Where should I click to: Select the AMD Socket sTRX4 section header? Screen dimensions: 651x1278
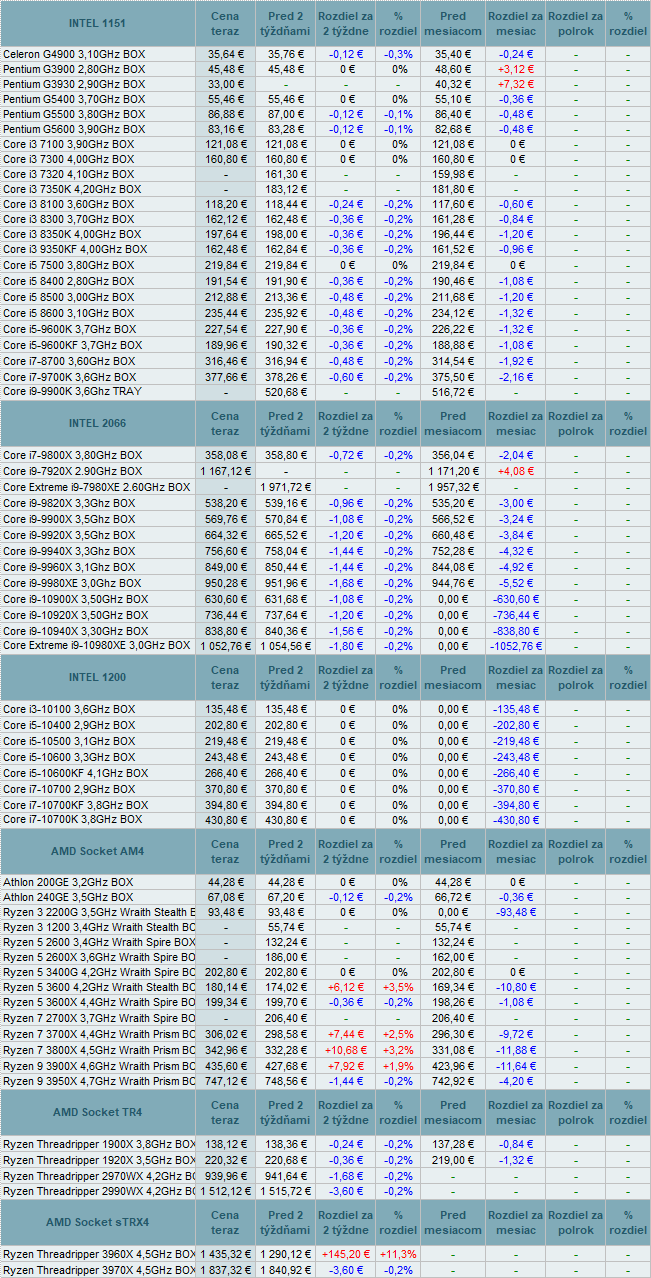[x=98, y=1223]
